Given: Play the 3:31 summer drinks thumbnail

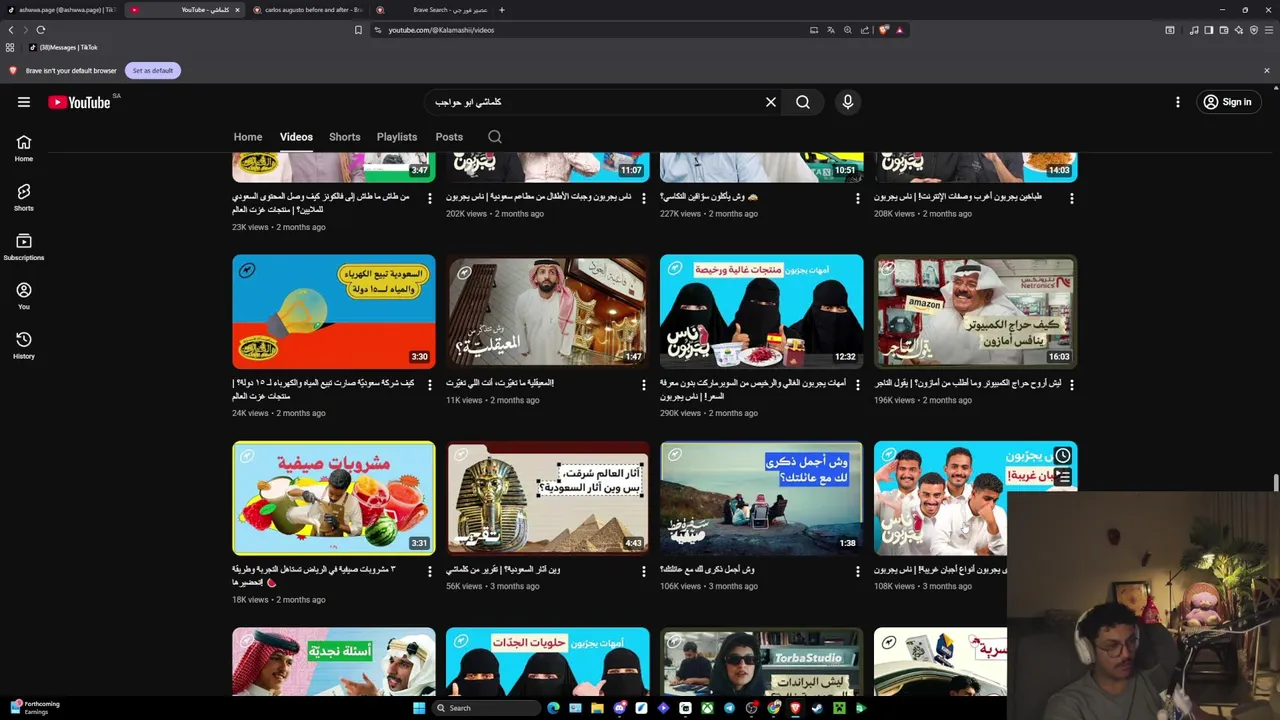Looking at the screenshot, I should 334,498.
